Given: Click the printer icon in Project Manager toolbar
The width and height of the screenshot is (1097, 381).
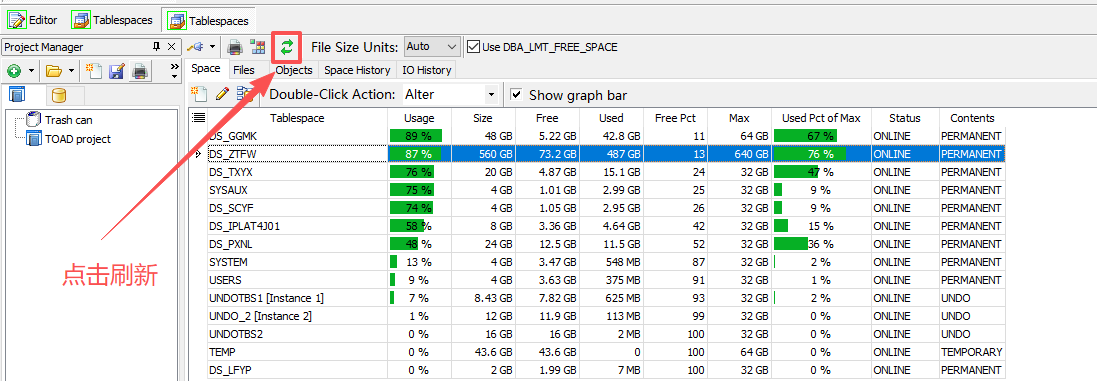Looking at the screenshot, I should (x=141, y=71).
